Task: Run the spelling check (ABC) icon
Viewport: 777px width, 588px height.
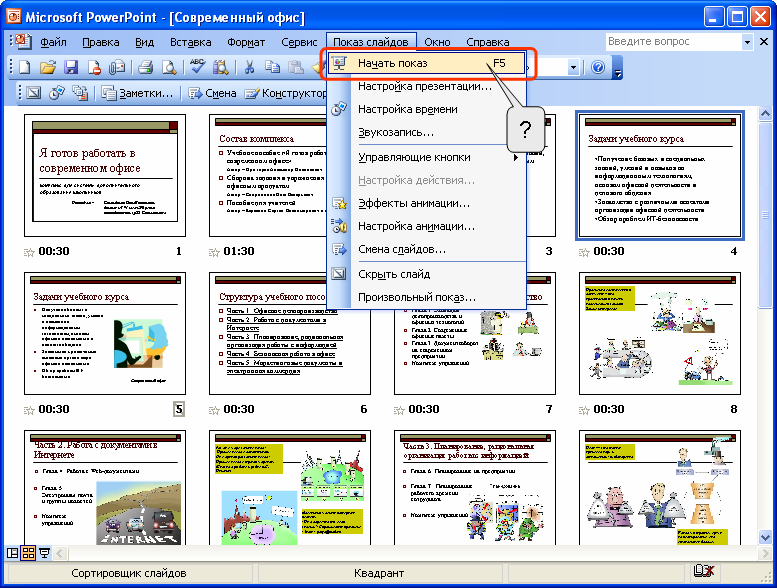Action: (197, 67)
